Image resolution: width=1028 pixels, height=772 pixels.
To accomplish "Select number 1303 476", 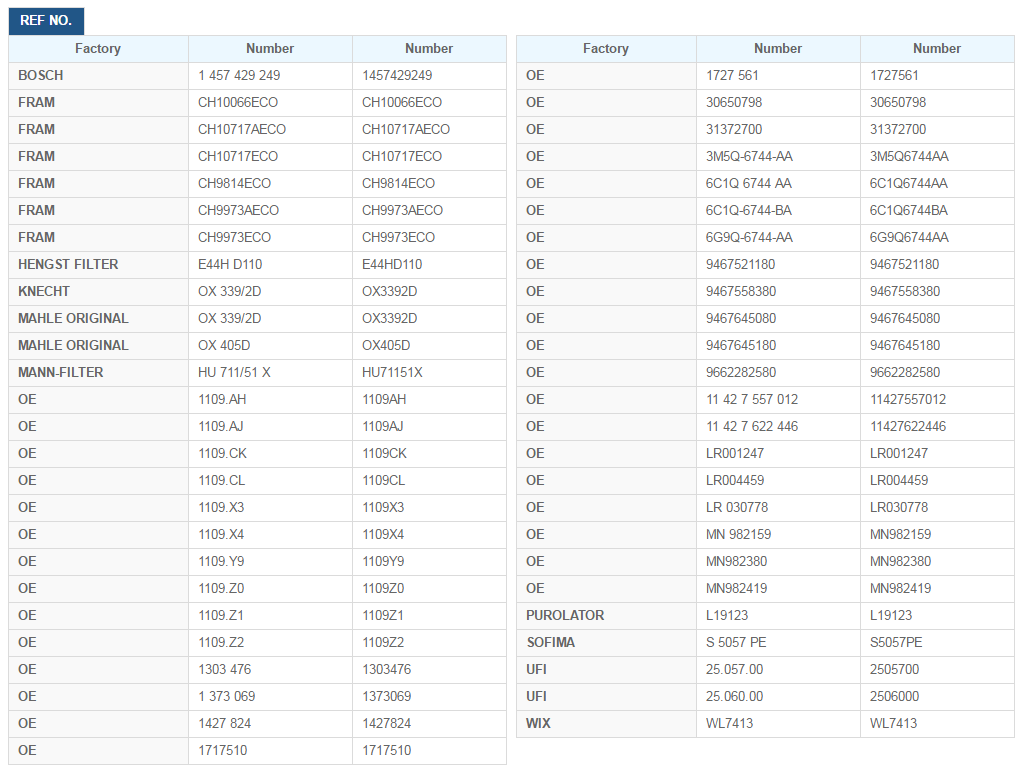I will pos(225,669).
